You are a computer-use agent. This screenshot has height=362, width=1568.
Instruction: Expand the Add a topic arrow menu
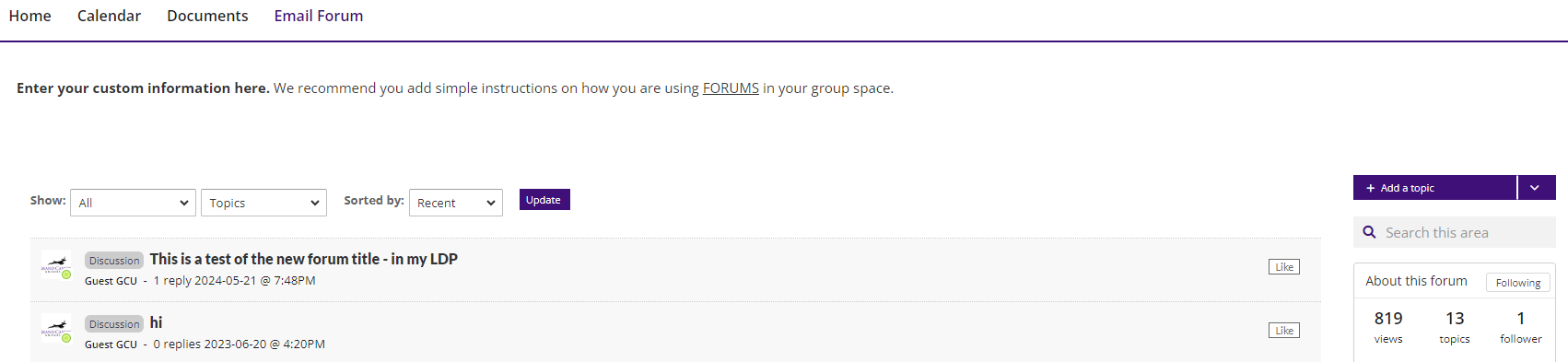[1536, 188]
